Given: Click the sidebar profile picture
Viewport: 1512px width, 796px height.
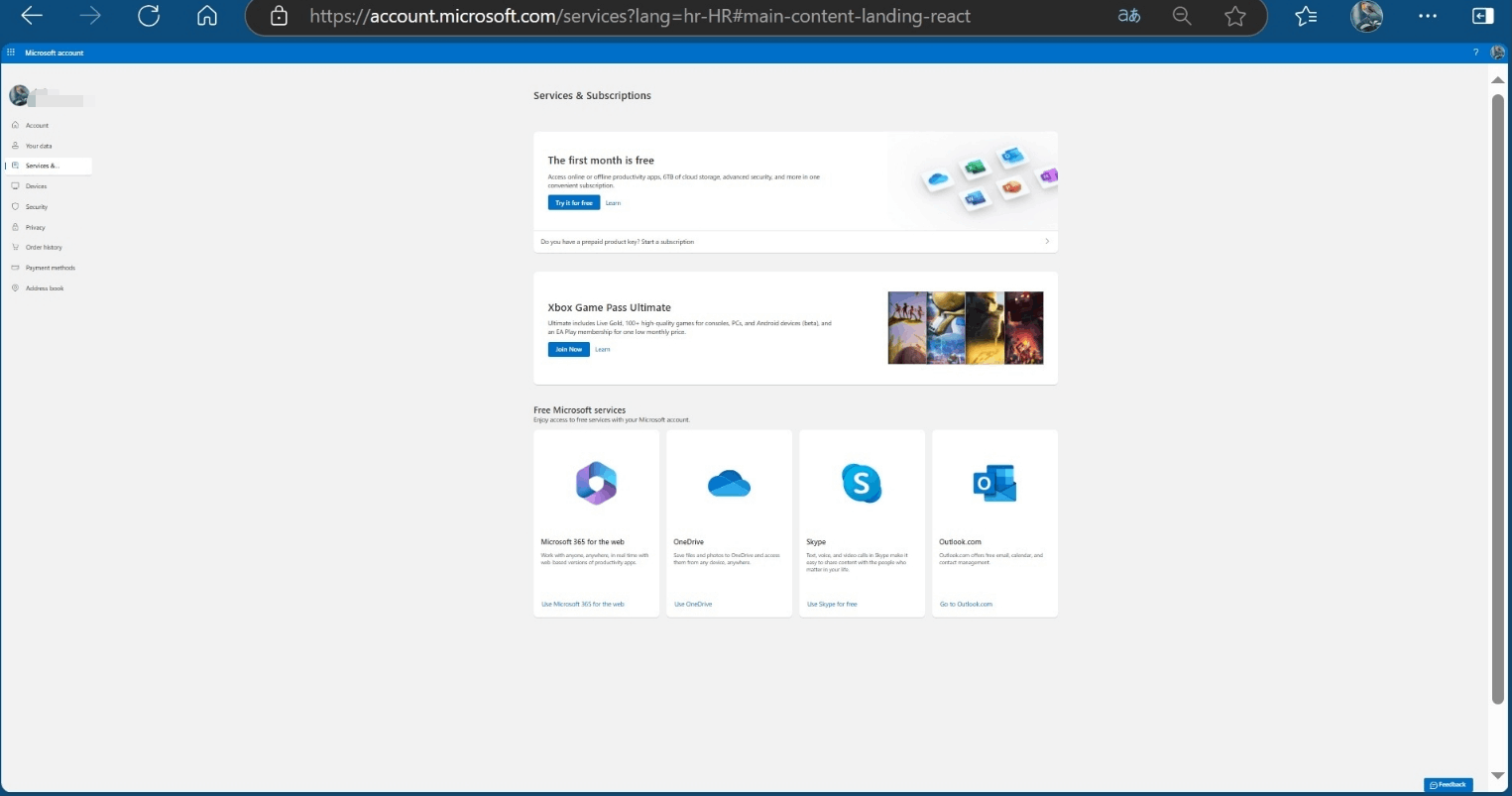Looking at the screenshot, I should click(19, 95).
